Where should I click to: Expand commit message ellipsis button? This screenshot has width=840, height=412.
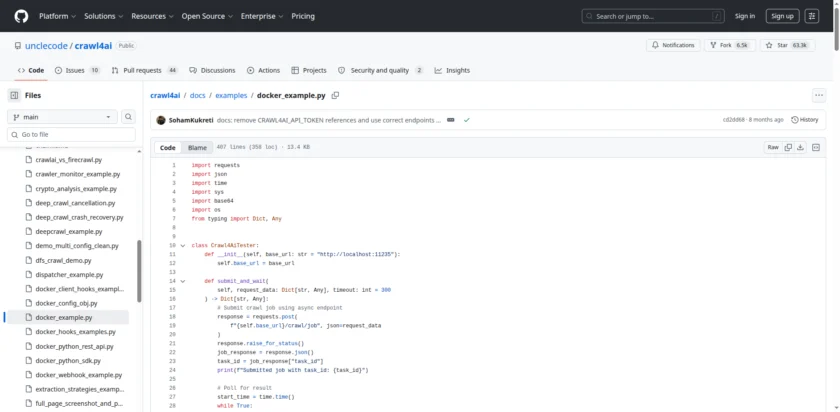point(451,120)
